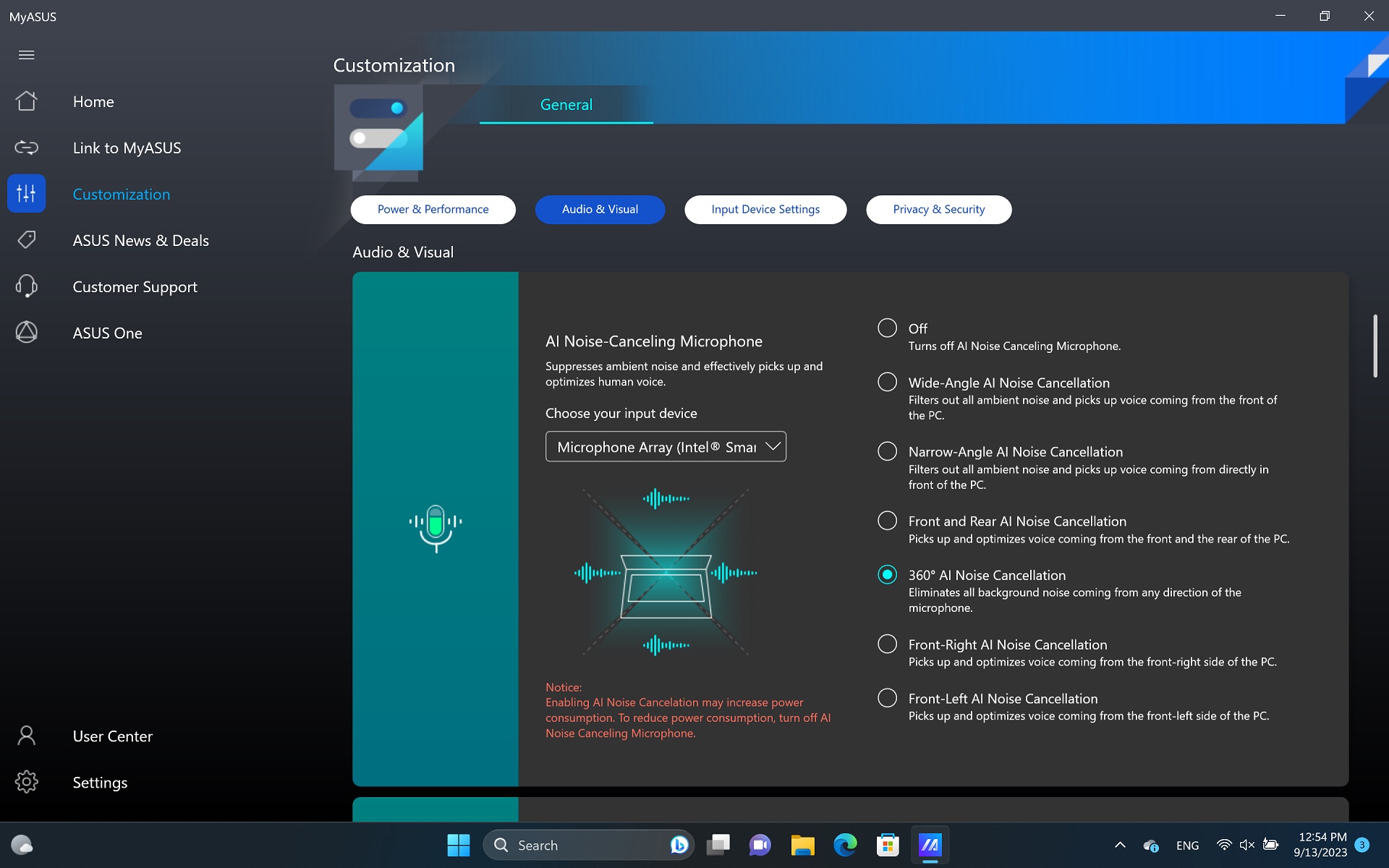Open the Input Device Settings section

point(765,209)
